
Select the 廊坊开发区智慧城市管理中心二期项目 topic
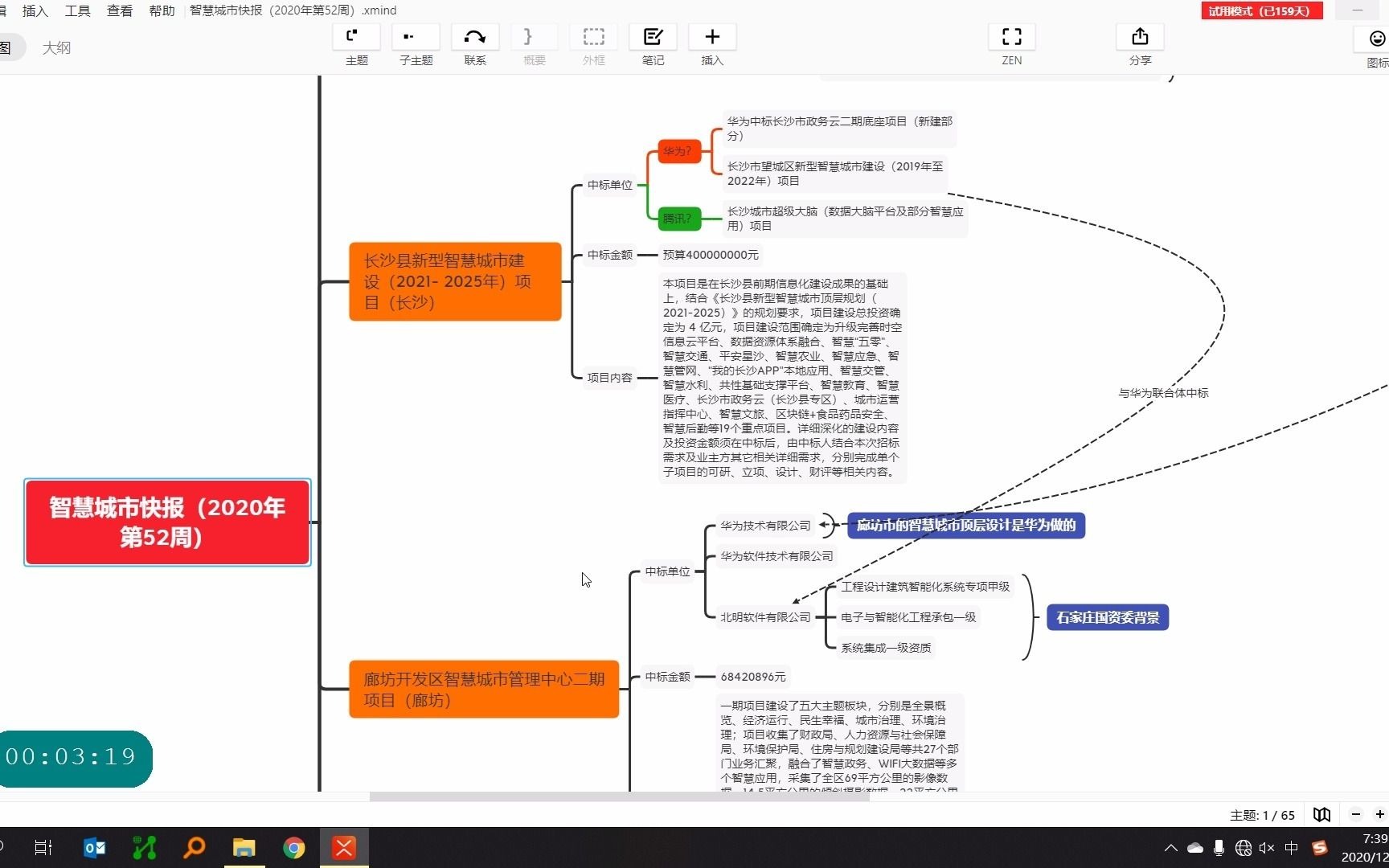[x=484, y=689]
